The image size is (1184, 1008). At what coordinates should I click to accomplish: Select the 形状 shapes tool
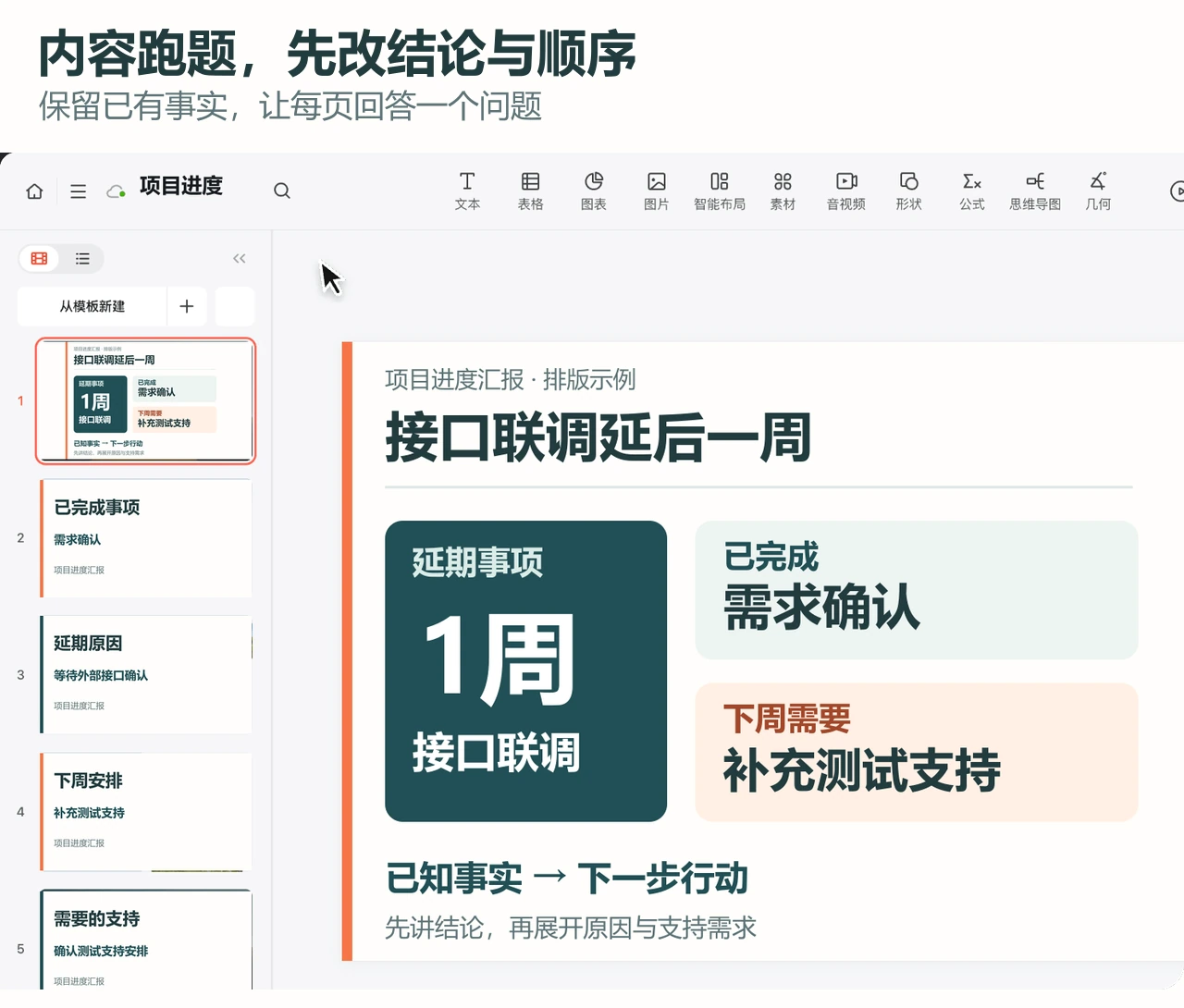(x=909, y=191)
